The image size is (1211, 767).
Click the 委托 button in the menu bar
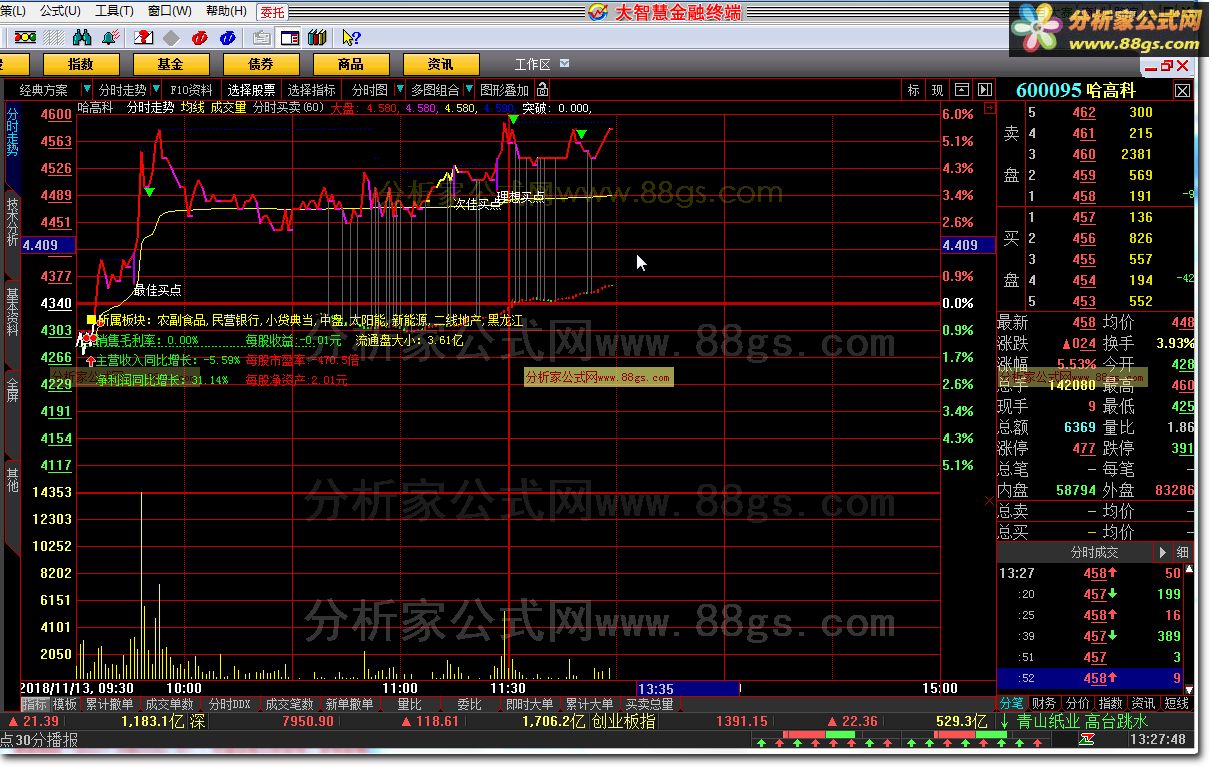coord(272,12)
